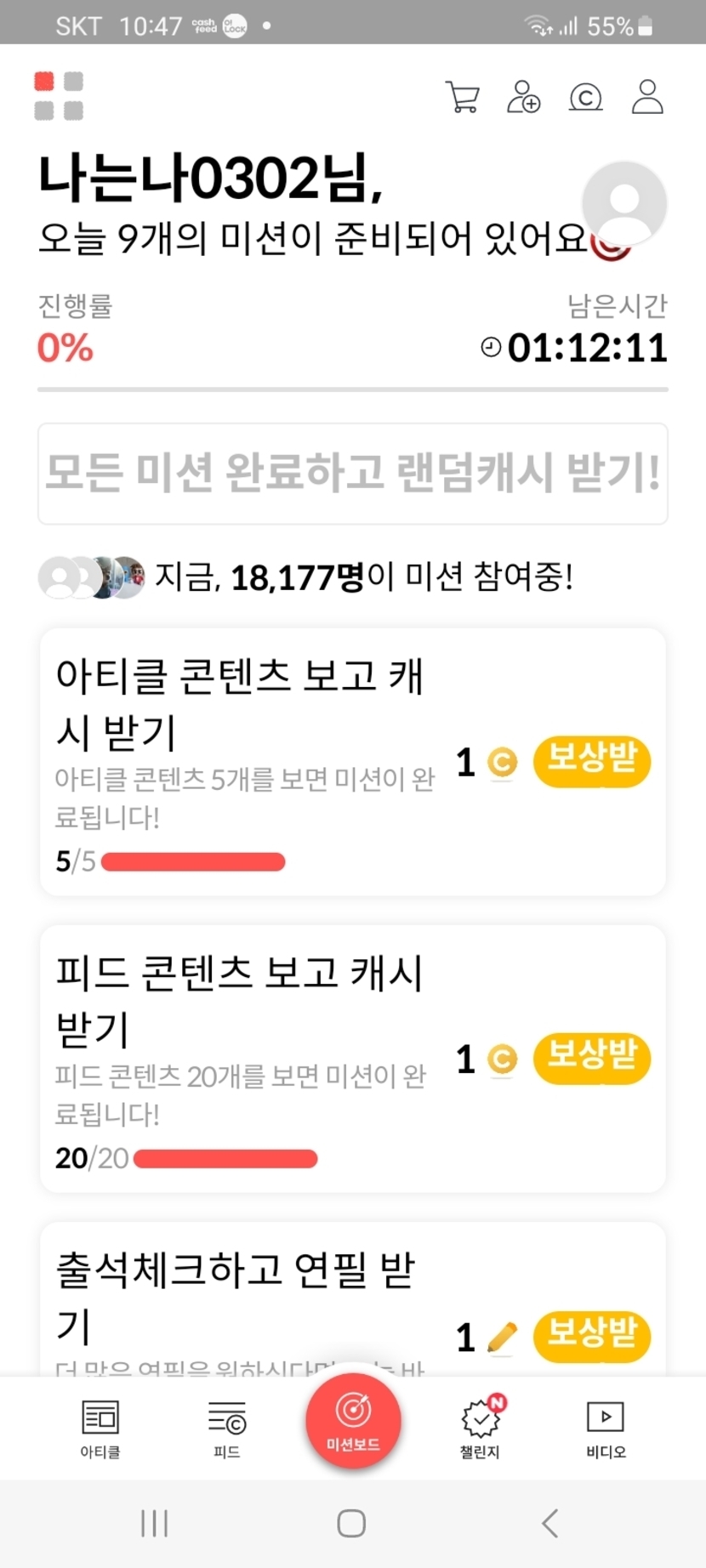Viewport: 706px width, 1568px height.
Task: Open the 미션보드 center tab
Action: click(353, 1421)
